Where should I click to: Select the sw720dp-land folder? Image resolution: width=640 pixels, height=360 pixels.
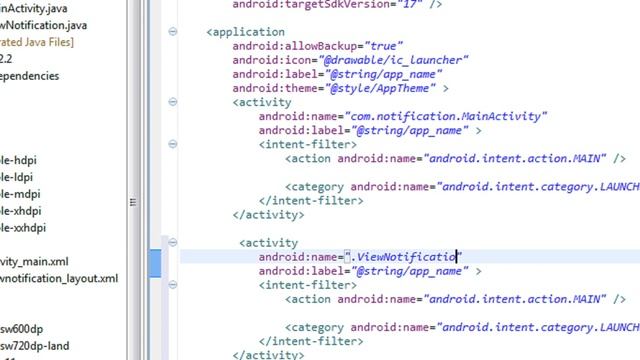click(35, 346)
